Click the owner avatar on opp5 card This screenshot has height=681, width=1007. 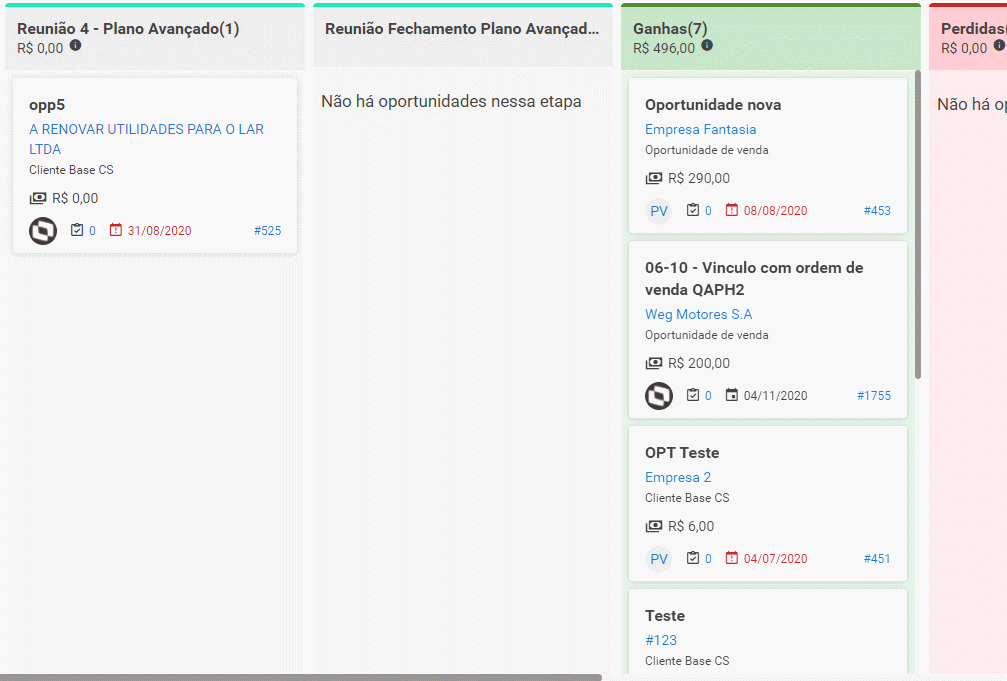click(43, 231)
